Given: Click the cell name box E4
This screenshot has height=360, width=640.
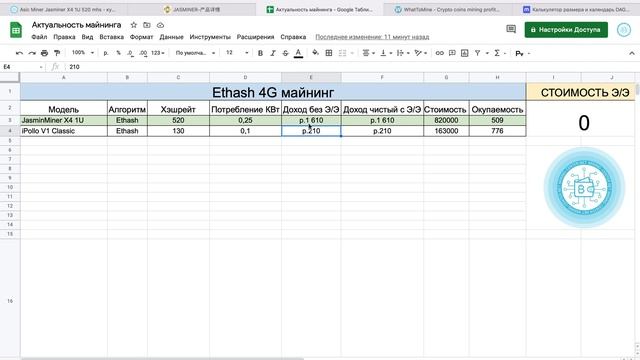Looking at the screenshot, I should tap(22, 67).
